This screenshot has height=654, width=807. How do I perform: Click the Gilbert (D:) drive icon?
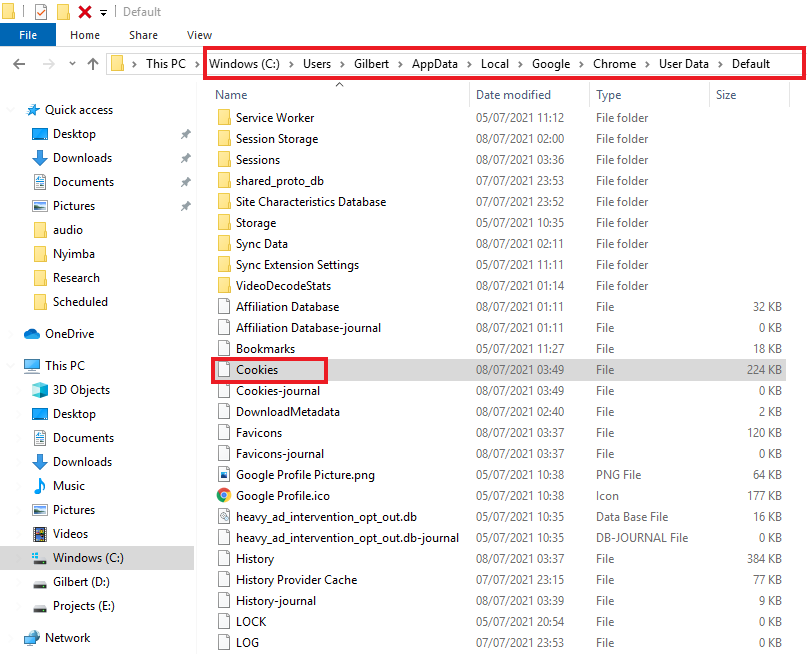coord(40,584)
